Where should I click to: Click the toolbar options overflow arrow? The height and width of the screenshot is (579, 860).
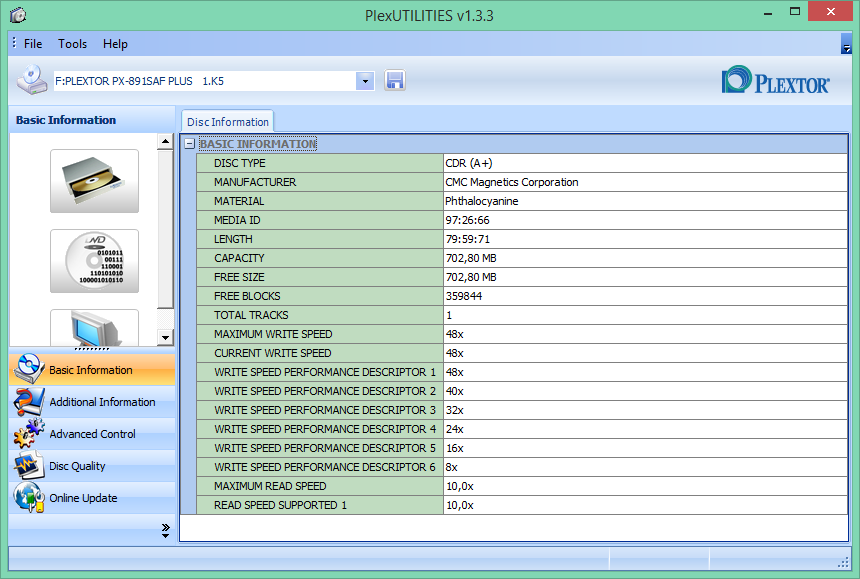pos(846,44)
